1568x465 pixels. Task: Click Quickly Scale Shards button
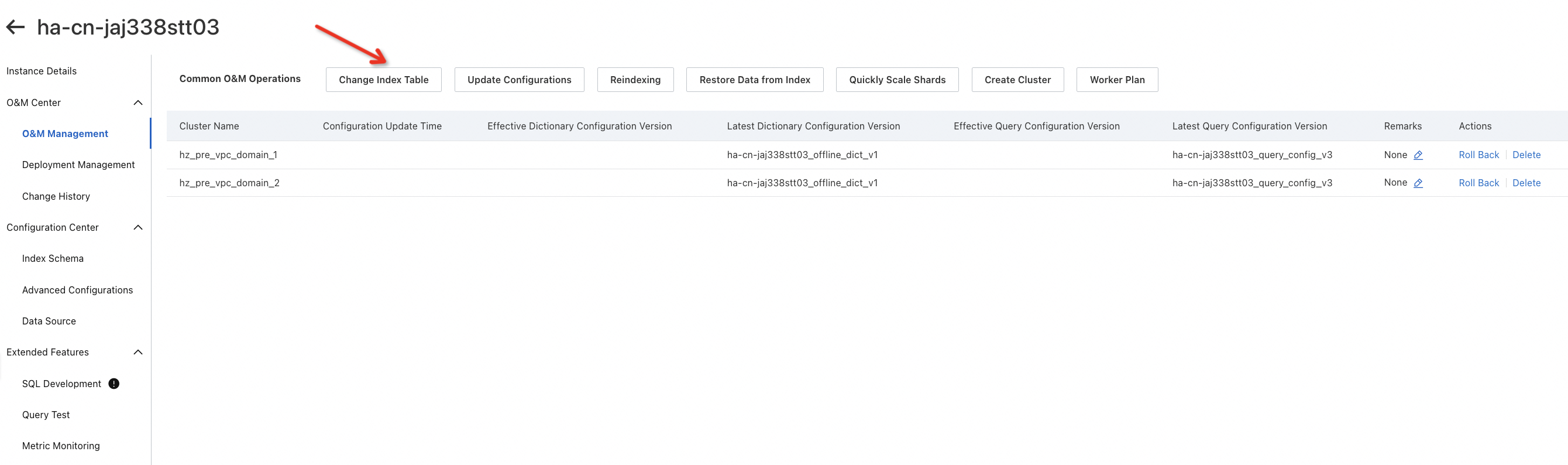[x=898, y=80]
